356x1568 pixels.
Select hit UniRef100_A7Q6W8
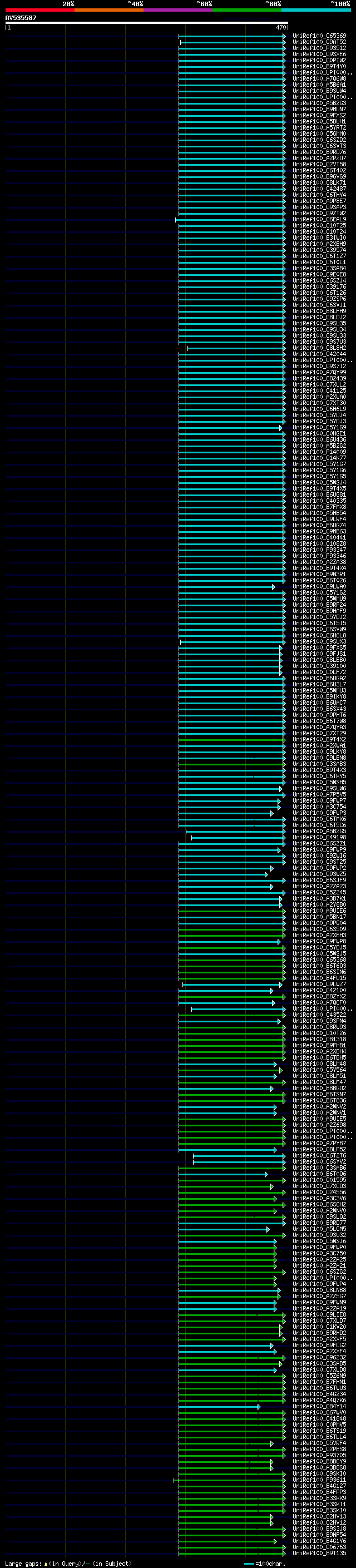[319, 78]
